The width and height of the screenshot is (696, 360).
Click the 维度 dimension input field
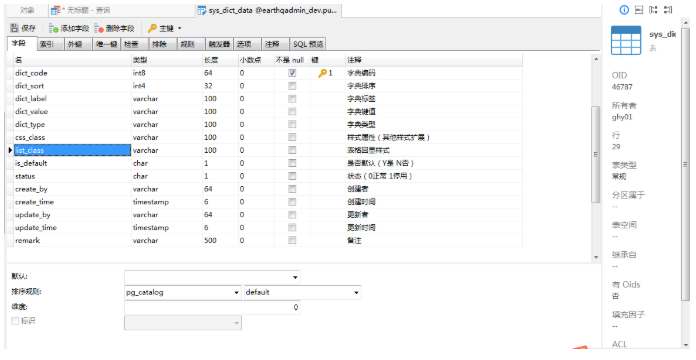[212, 307]
